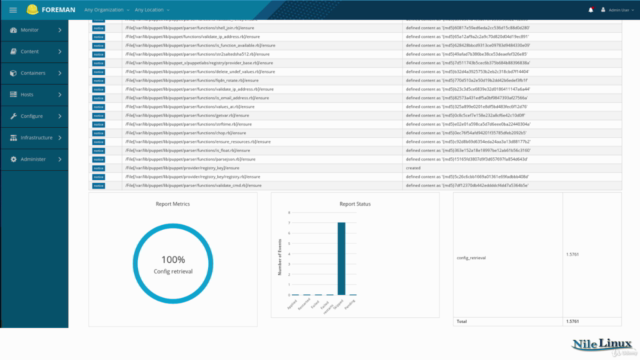Expand the Infrastructure menu chevron
Image resolution: width=640 pixels, height=360 pixels.
(60, 138)
